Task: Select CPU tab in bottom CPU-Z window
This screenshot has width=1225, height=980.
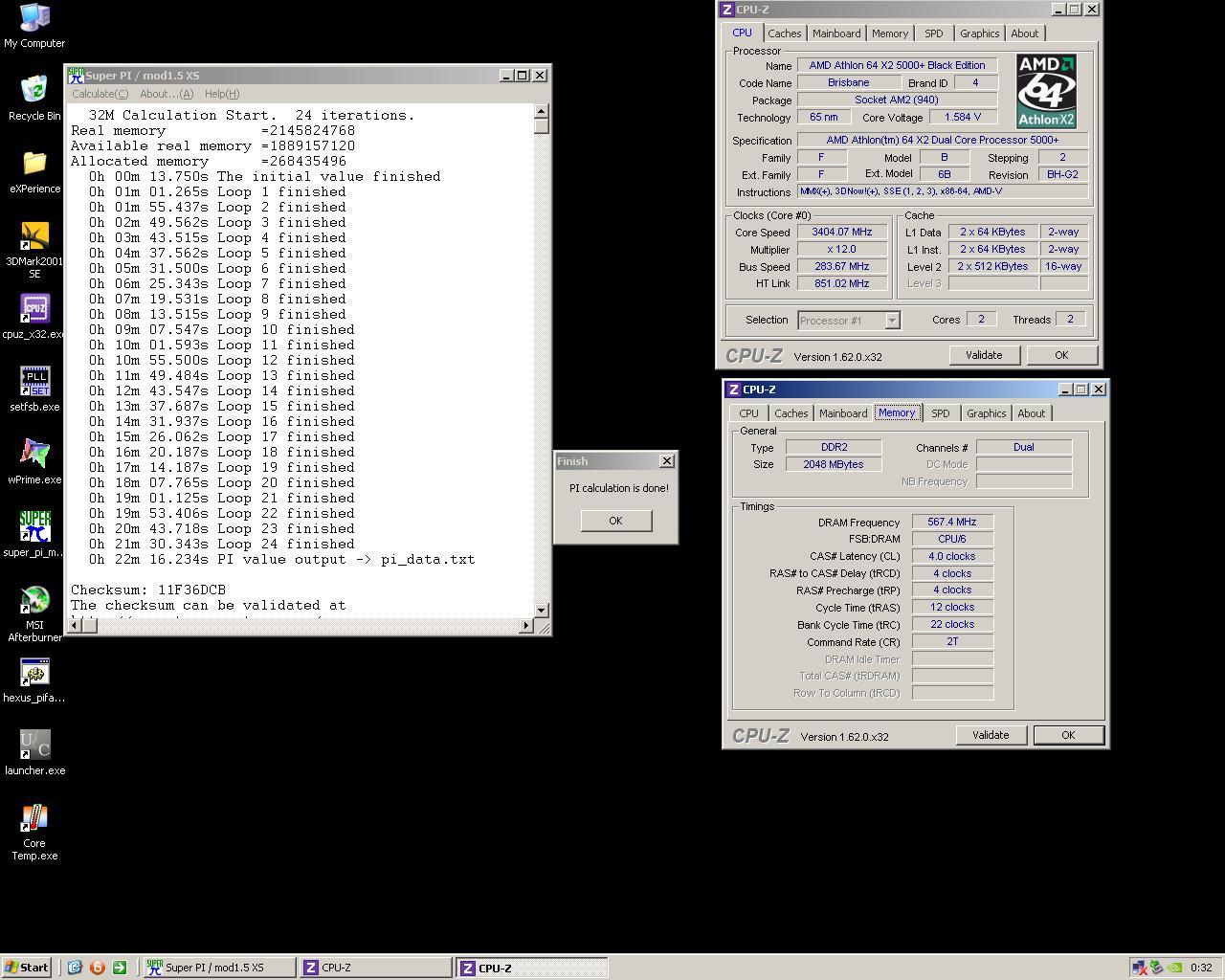Action: coord(748,413)
